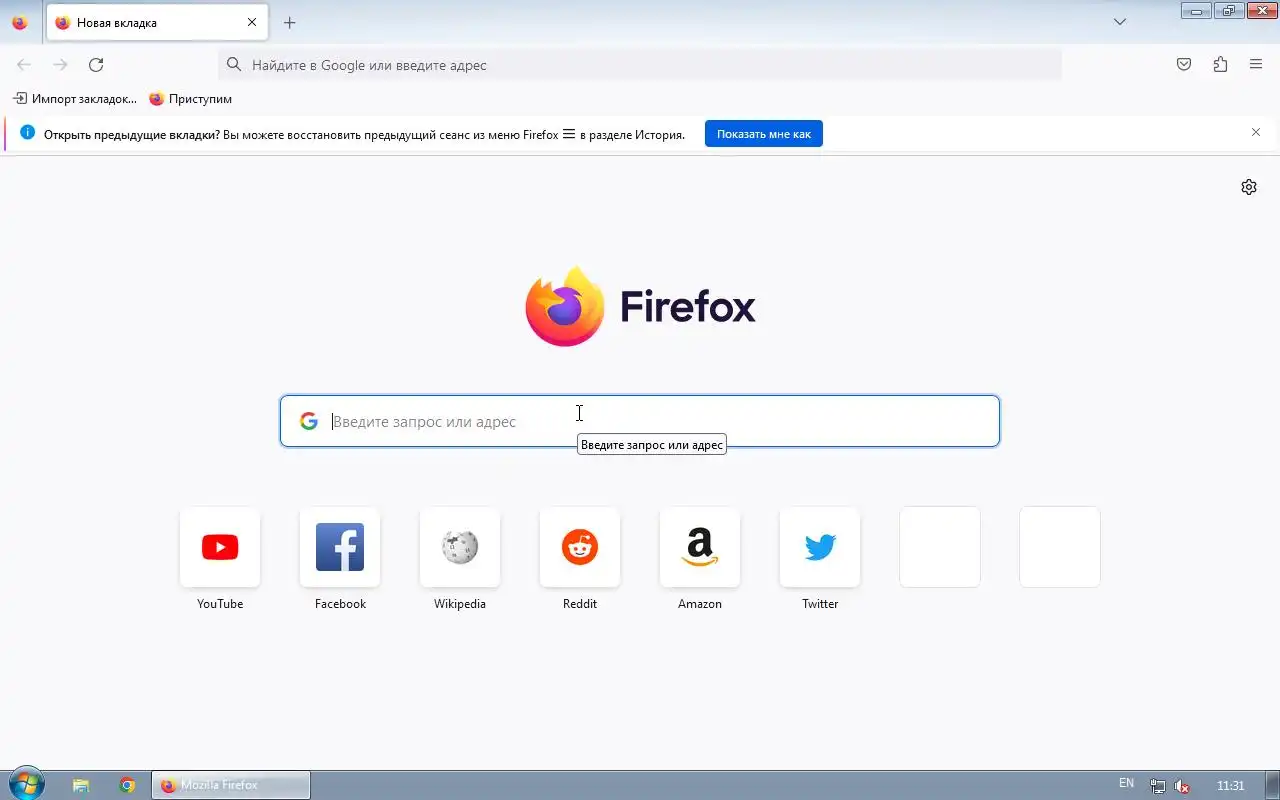
Task: Click the network tray icon
Action: [x=1157, y=786]
